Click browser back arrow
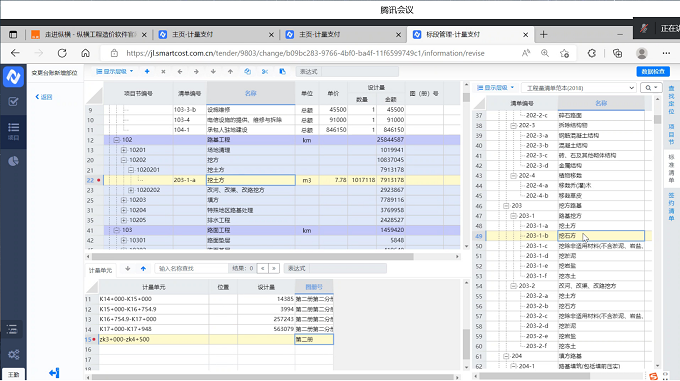This screenshot has width=680, height=381. click(15, 53)
